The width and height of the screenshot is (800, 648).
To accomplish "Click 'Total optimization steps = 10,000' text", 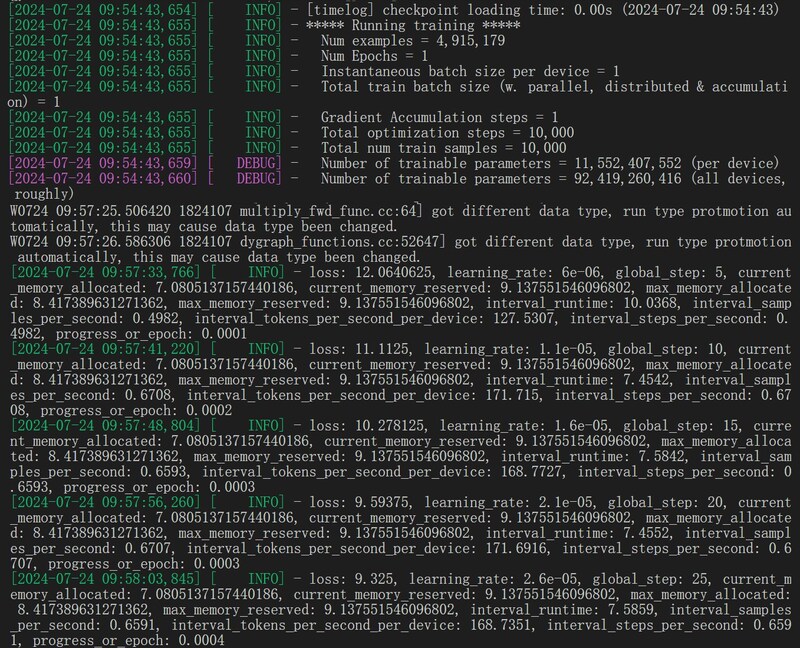I will coord(447,132).
